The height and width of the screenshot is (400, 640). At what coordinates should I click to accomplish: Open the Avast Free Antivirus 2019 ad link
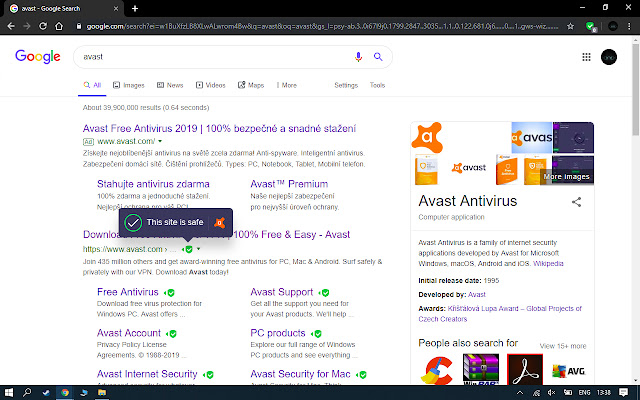pyautogui.click(x=219, y=129)
